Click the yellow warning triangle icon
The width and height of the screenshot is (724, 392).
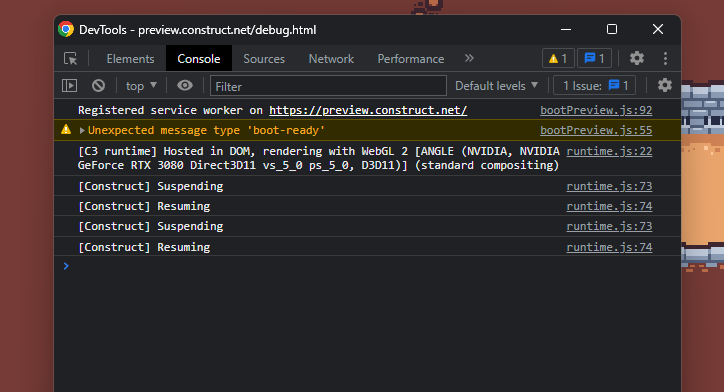(66, 129)
